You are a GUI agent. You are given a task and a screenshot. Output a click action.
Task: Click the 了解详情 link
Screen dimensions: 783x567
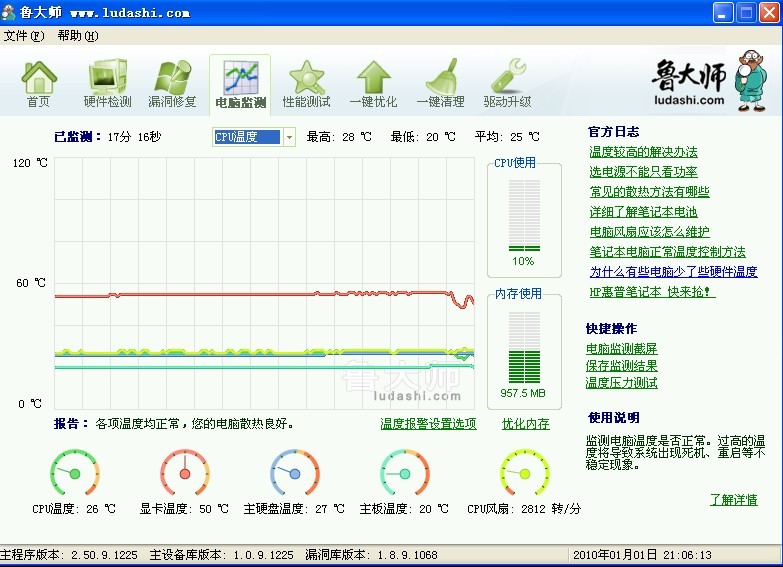pos(734,500)
